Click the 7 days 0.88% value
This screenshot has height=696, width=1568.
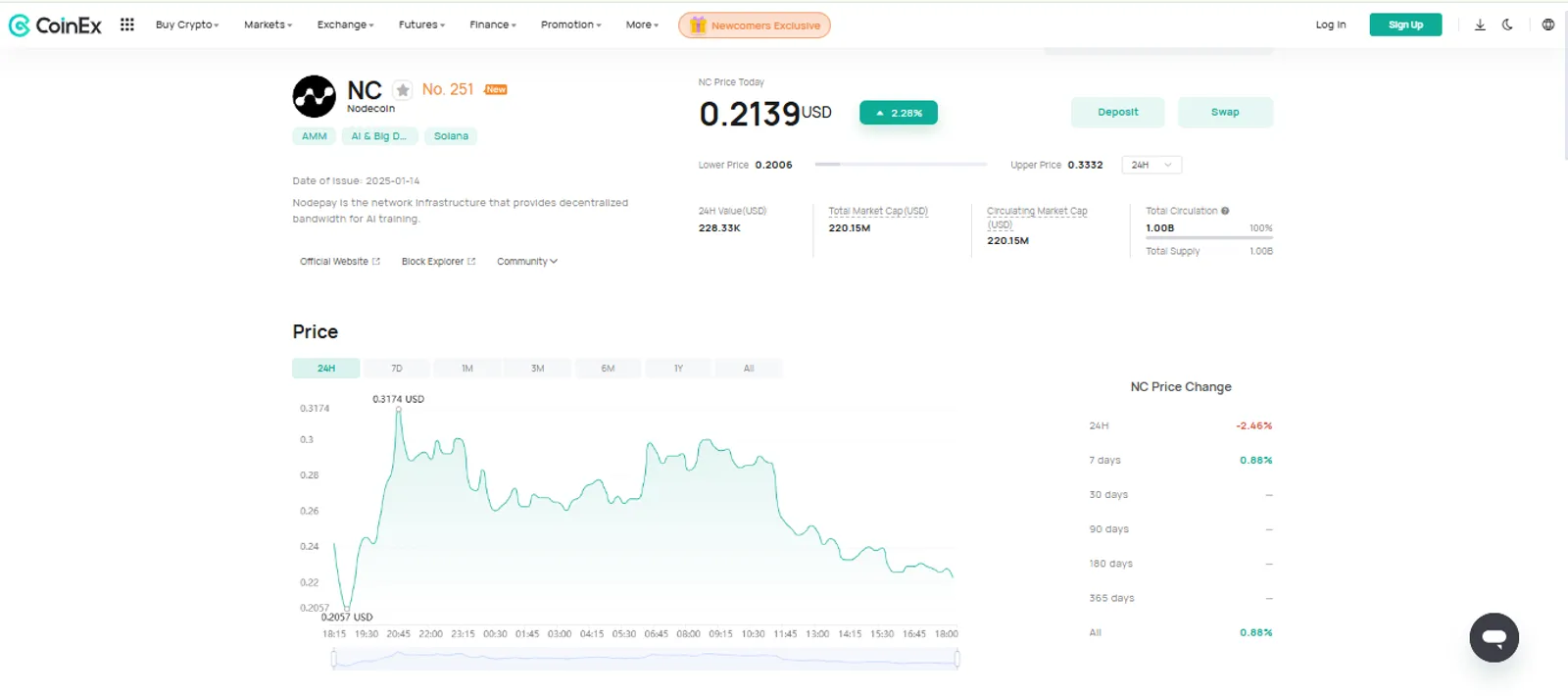[x=1255, y=460]
